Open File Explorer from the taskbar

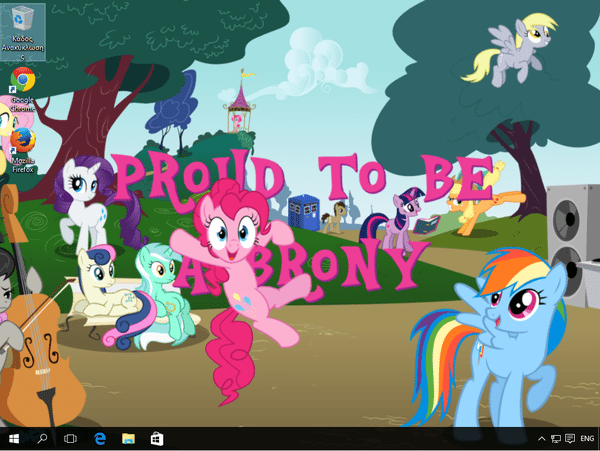[x=128, y=439]
